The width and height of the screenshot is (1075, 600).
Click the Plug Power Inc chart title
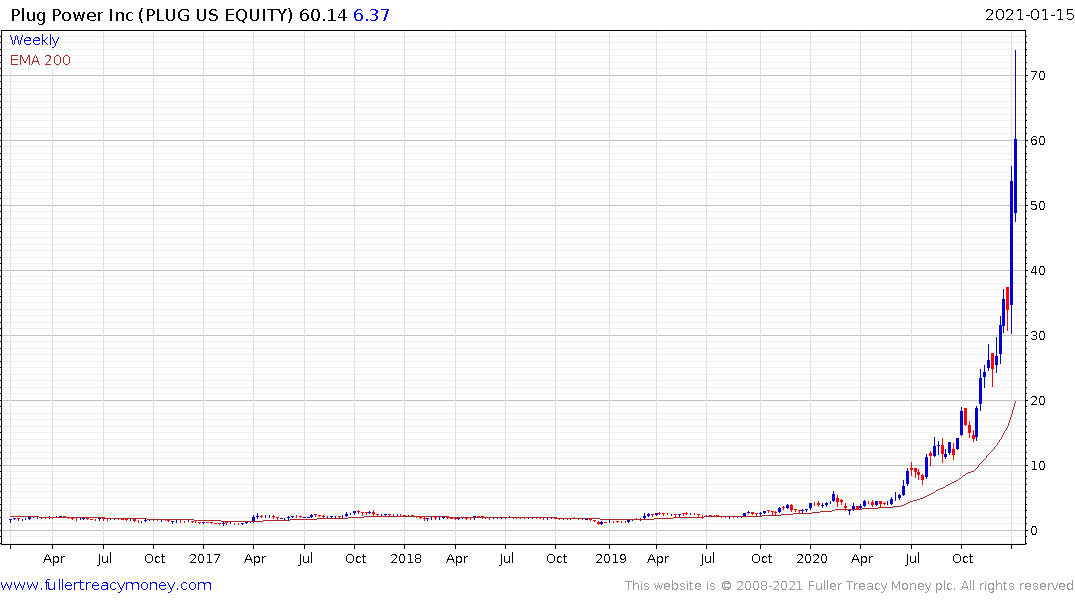[150, 15]
